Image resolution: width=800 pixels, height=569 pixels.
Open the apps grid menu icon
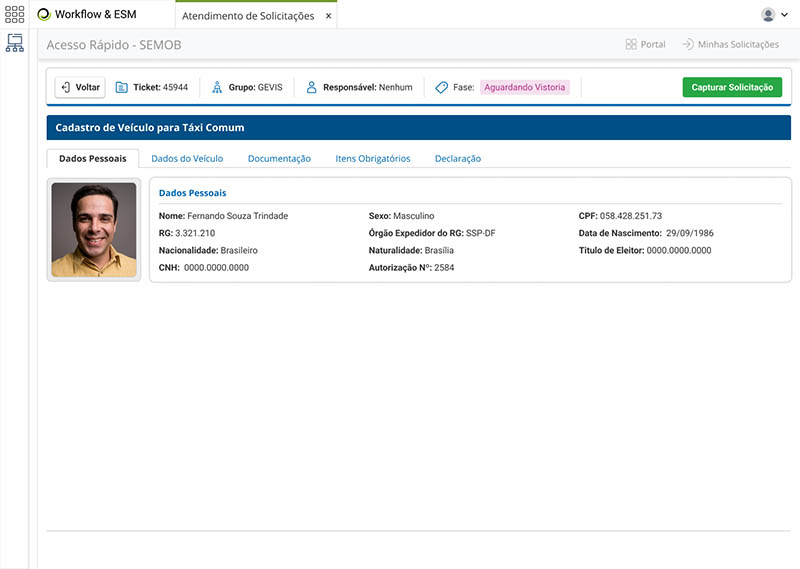click(14, 15)
